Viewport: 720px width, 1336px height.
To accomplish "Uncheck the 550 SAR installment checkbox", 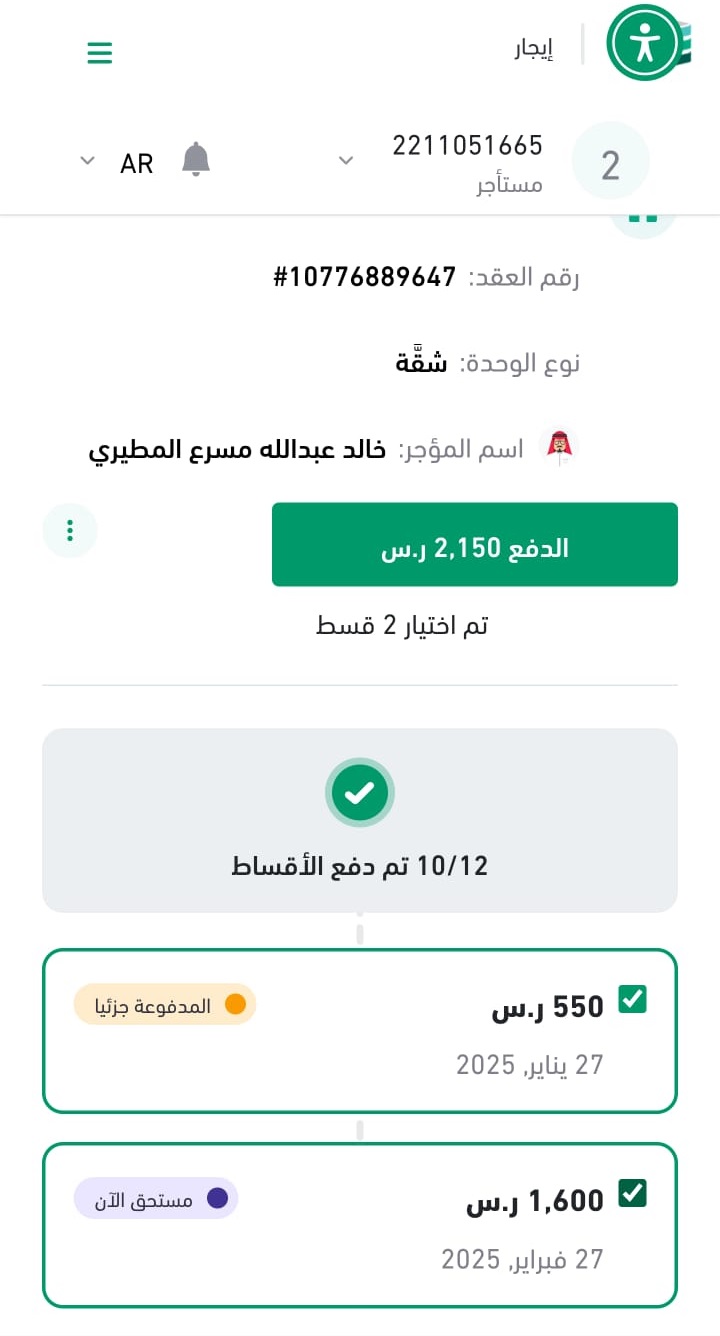I will coord(632,999).
